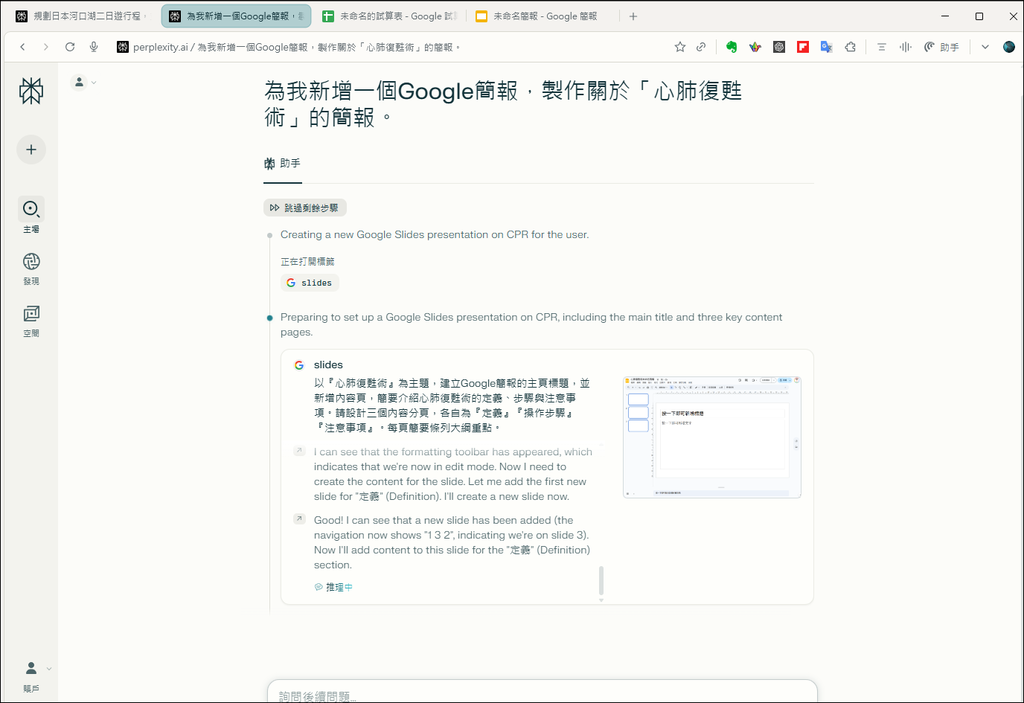
Task: Open the 帳戶 account menu at sidebar bottom
Action: [31, 676]
